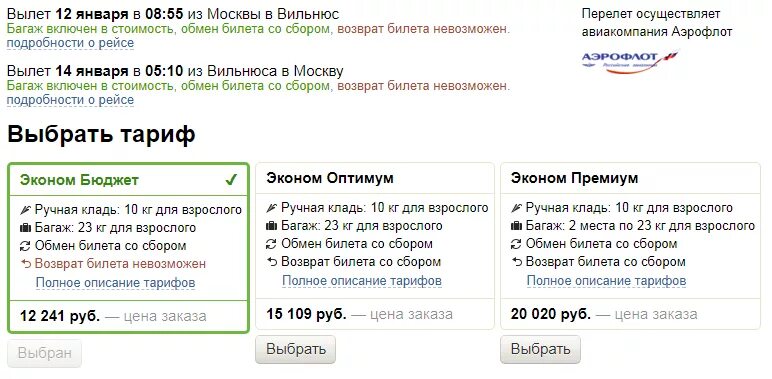Click the green checkmark on Эконом Бюджет
The image size is (772, 379).
231,180
